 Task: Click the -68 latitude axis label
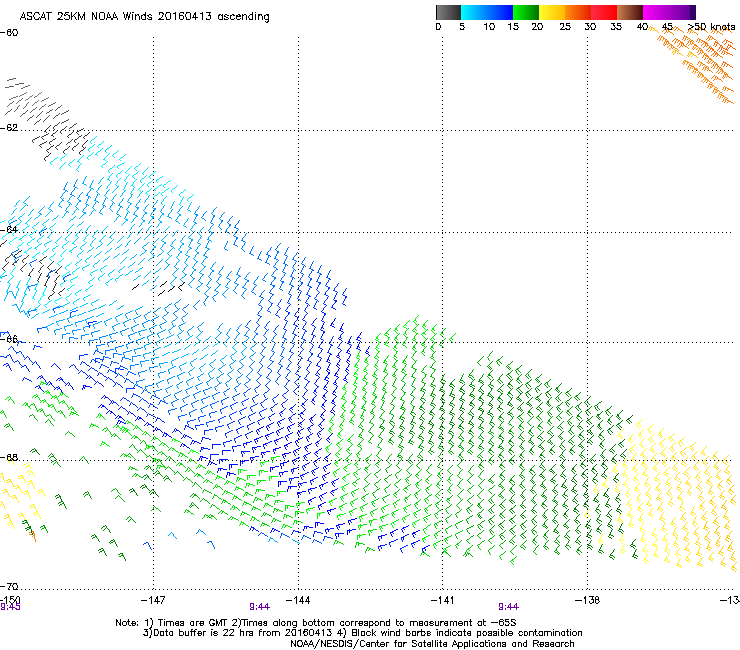pos(9,457)
